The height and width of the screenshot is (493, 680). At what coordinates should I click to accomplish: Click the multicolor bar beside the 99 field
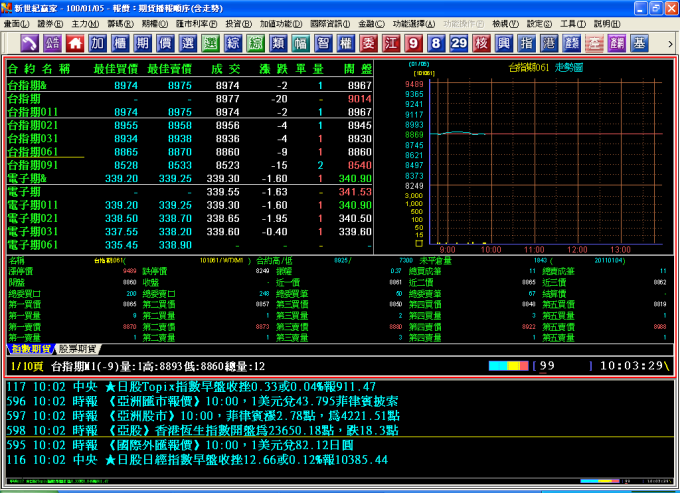508,366
